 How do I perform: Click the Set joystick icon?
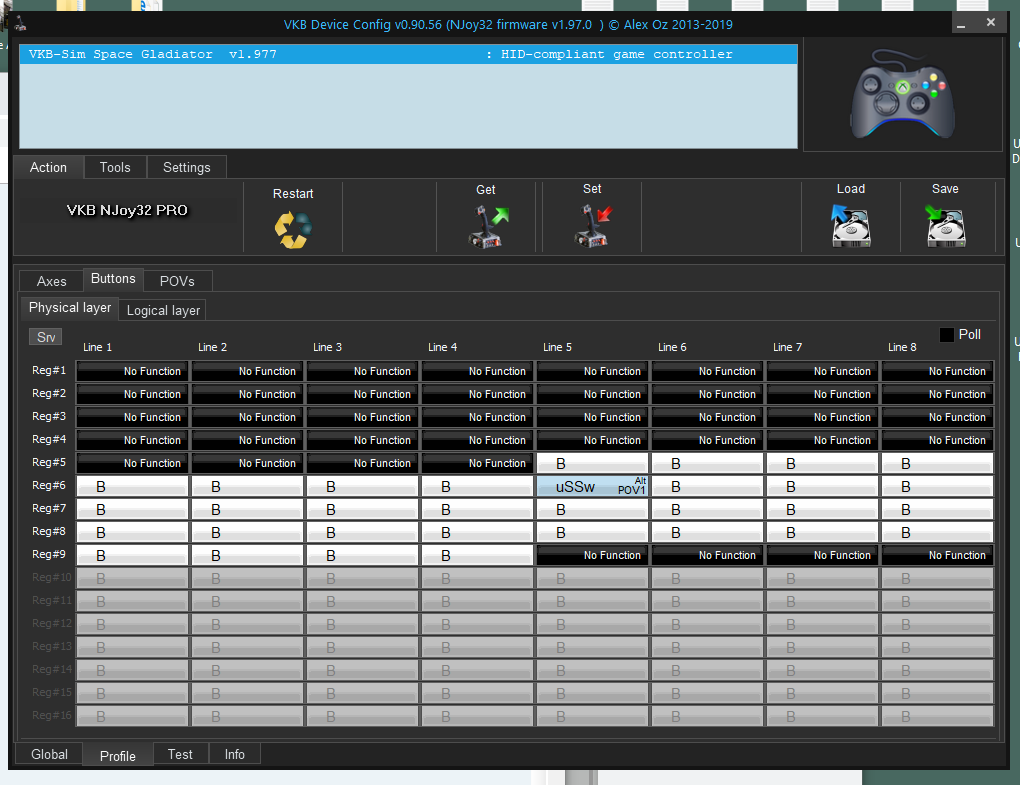(592, 227)
